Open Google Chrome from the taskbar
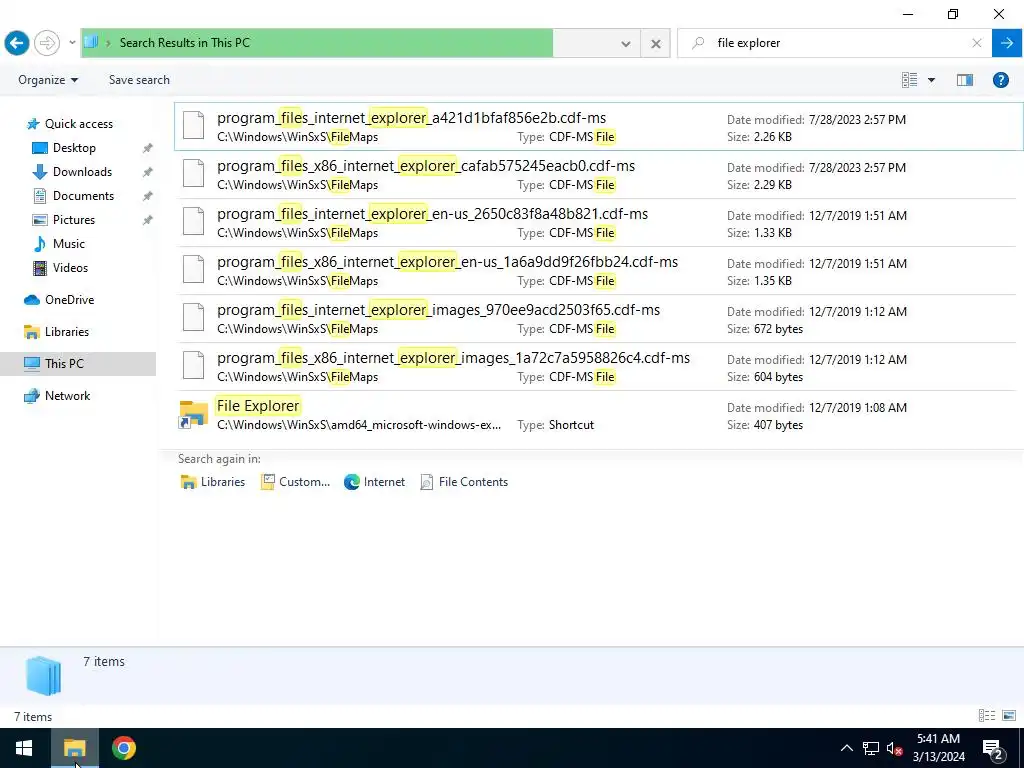Image resolution: width=1024 pixels, height=768 pixels. [123, 748]
